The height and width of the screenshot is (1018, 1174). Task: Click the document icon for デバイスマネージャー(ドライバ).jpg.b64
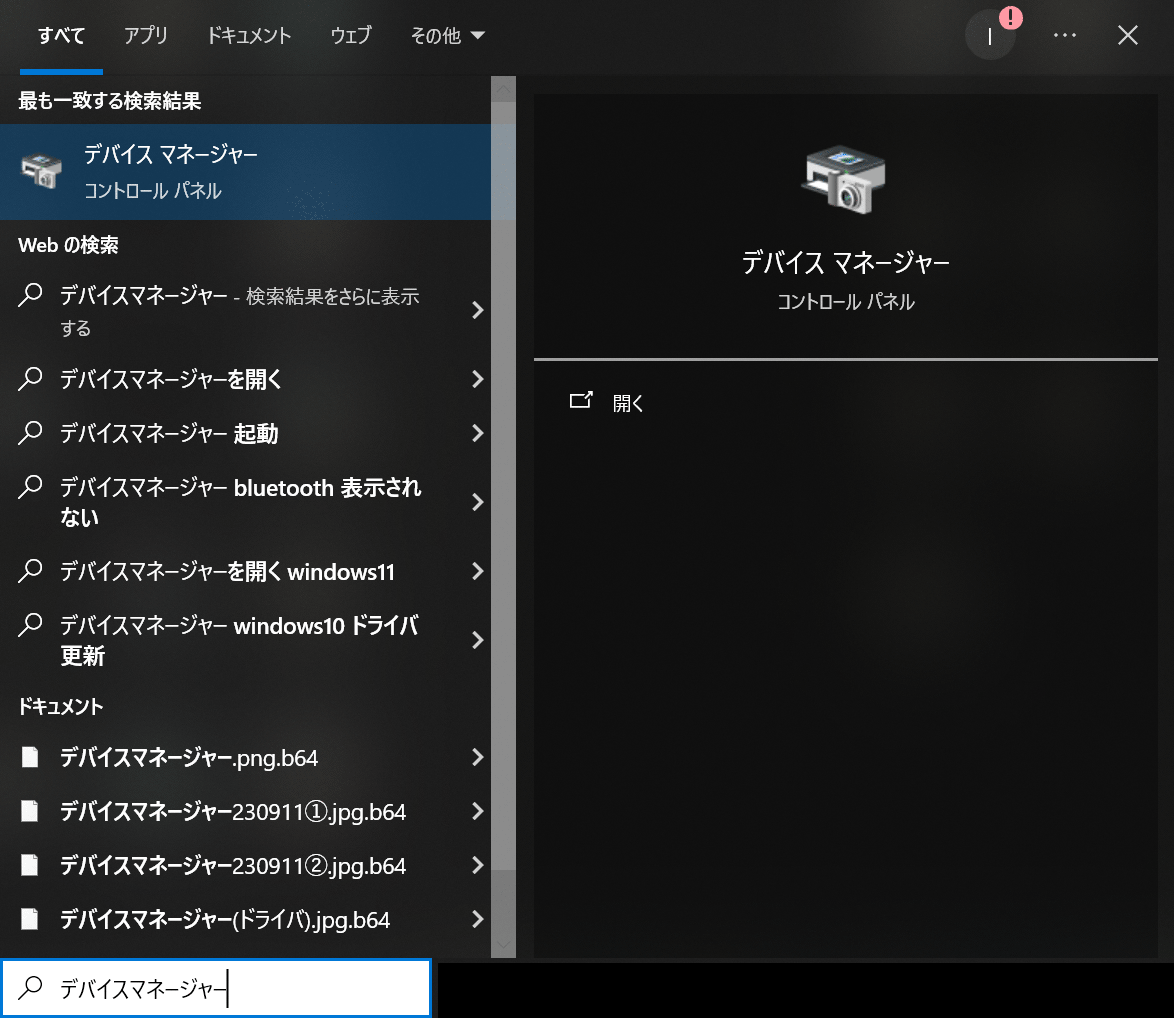(29, 919)
